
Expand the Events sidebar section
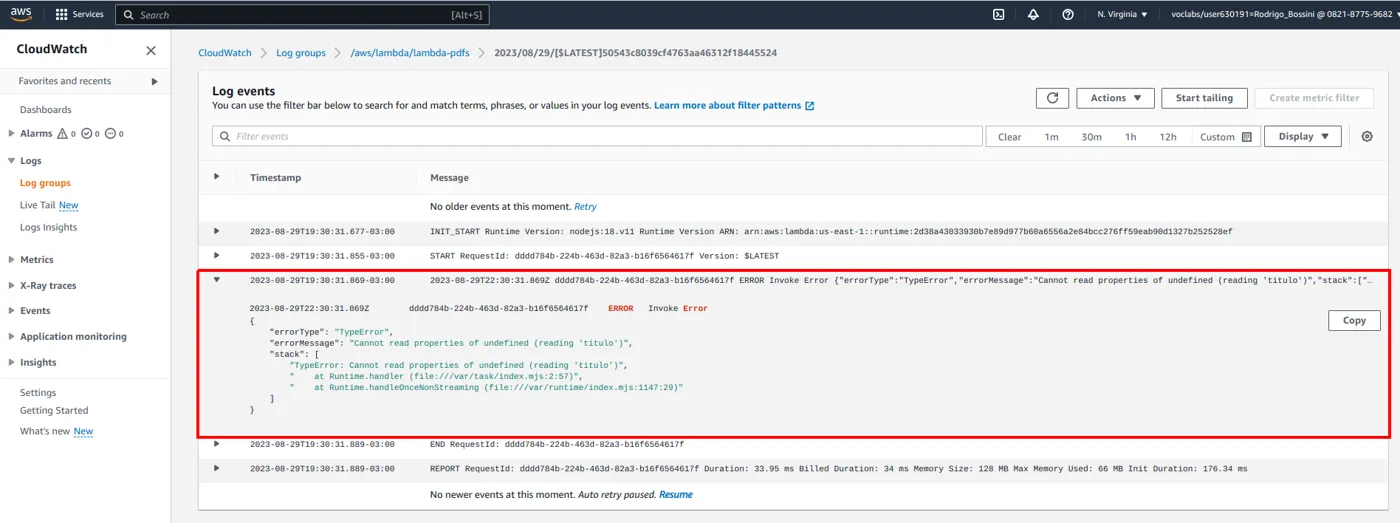11,311
